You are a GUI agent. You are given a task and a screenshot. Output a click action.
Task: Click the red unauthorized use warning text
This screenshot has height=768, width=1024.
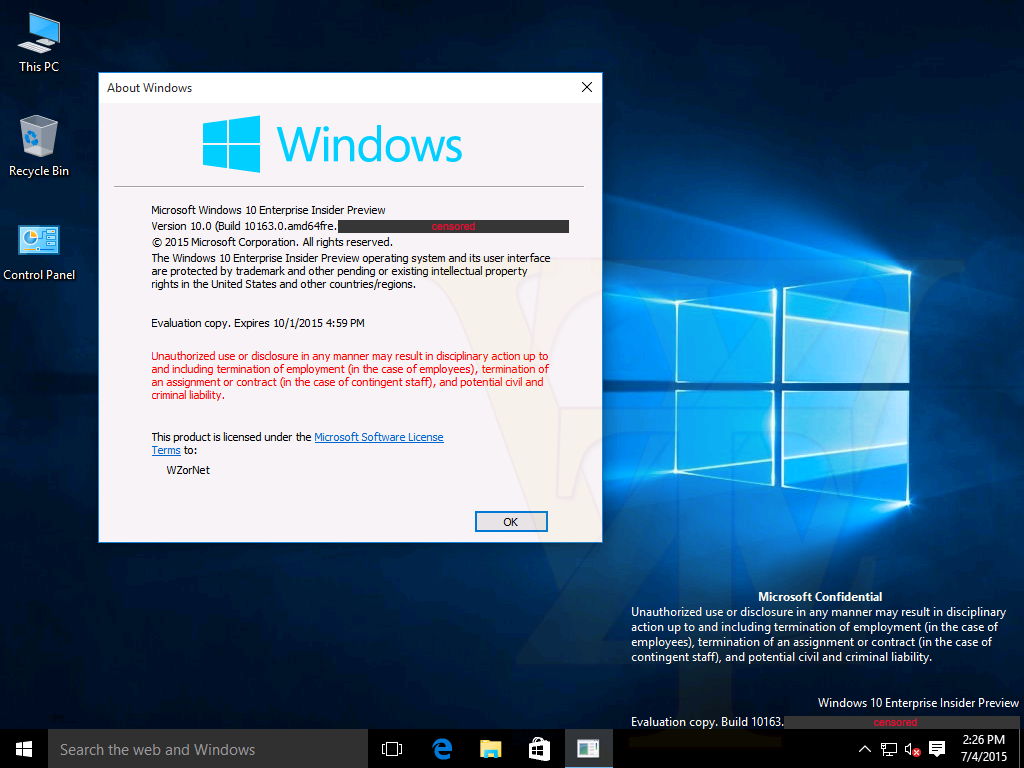pos(350,376)
